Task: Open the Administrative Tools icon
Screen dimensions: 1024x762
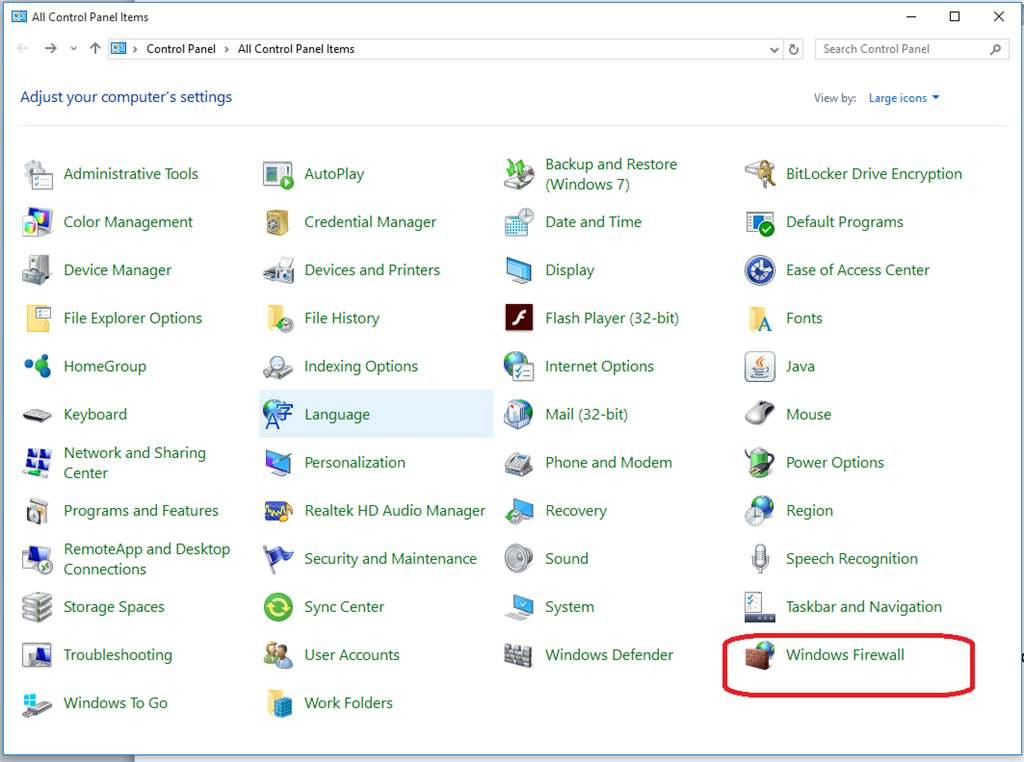Action: [37, 174]
